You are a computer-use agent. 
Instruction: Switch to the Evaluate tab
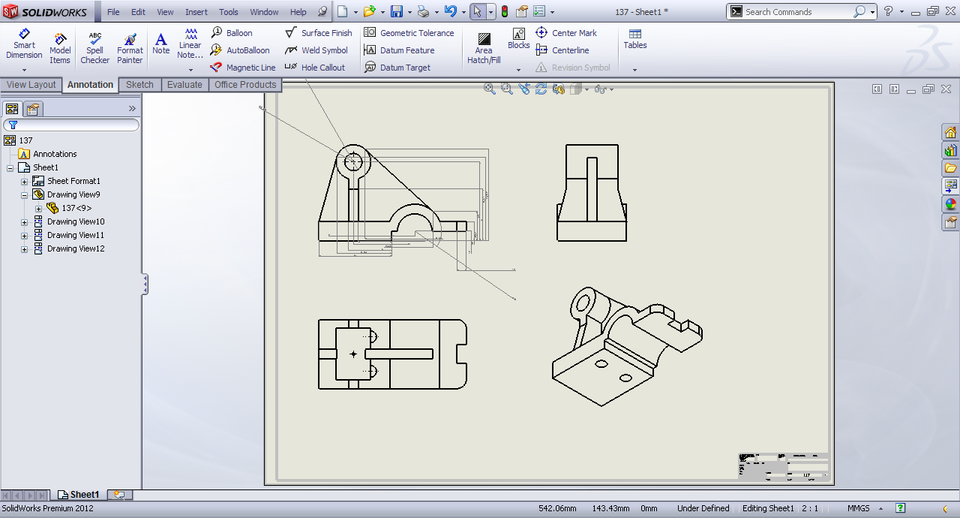tap(184, 85)
